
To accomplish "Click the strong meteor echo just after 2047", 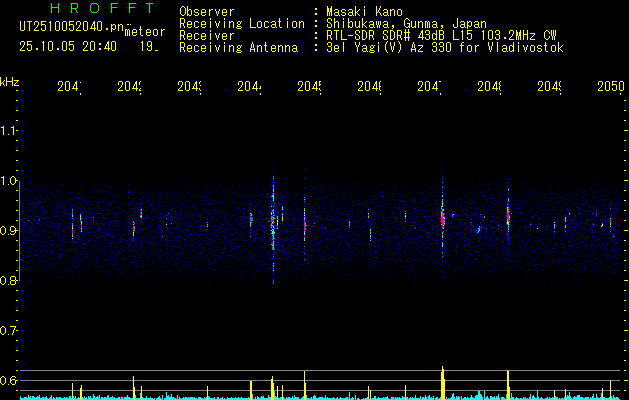I will click(x=443, y=219).
